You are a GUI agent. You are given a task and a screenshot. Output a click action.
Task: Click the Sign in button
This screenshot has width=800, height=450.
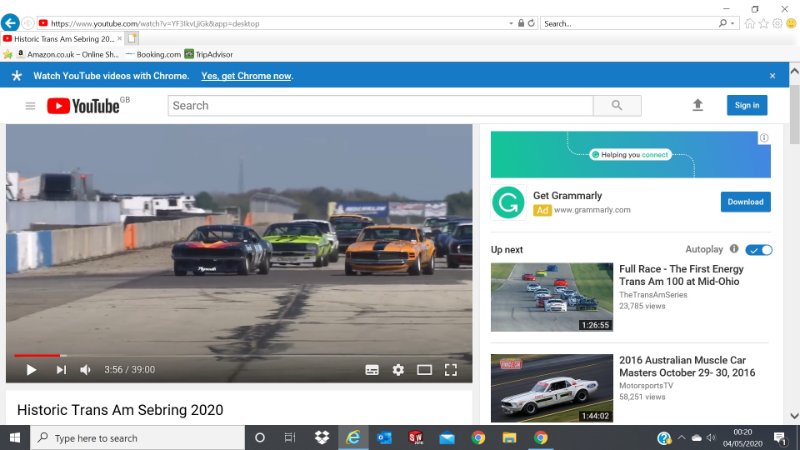747,105
